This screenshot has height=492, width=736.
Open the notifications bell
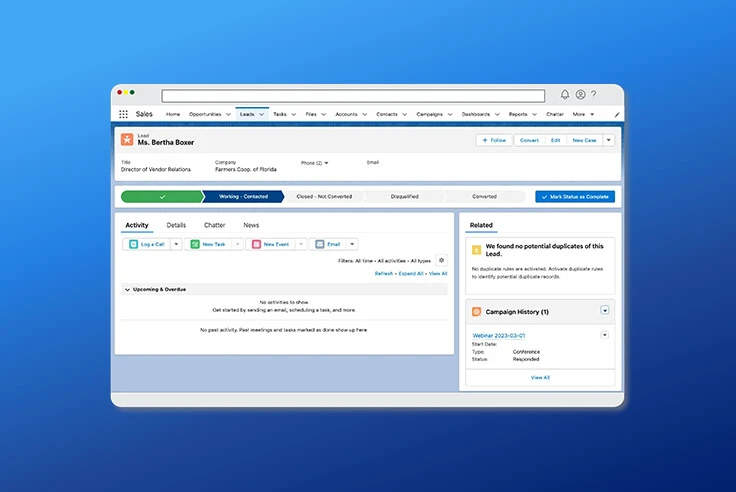[565, 94]
